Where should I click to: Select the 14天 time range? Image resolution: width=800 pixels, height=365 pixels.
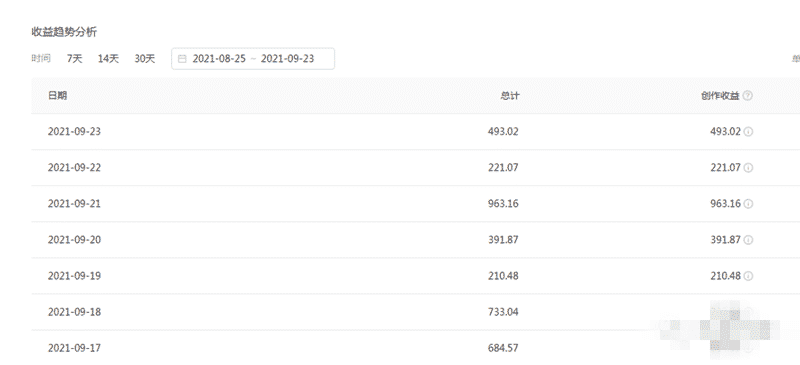[x=108, y=59]
